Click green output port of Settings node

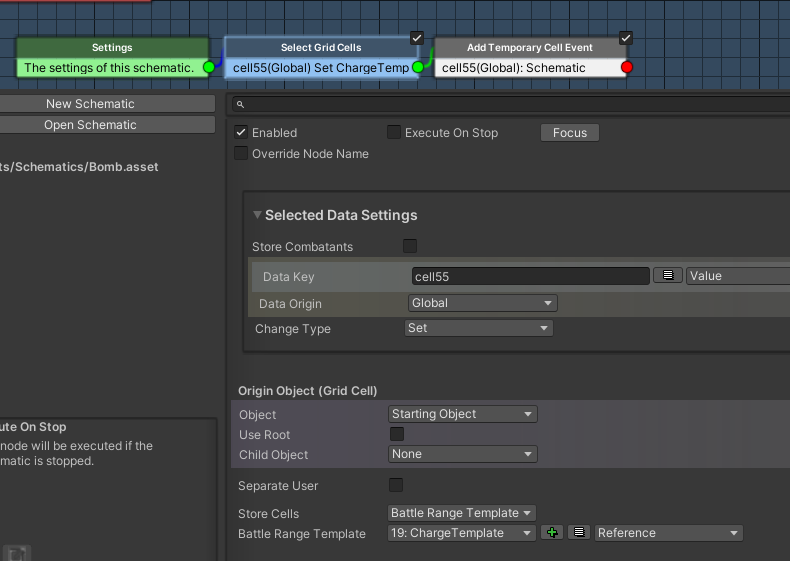click(209, 67)
